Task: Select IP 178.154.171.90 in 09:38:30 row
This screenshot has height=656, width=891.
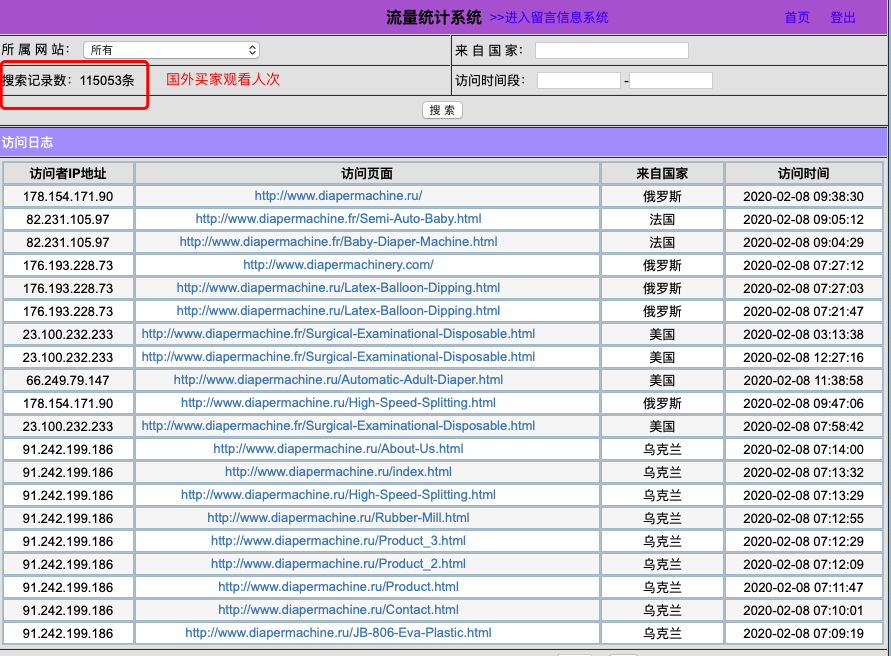Action: (68, 197)
